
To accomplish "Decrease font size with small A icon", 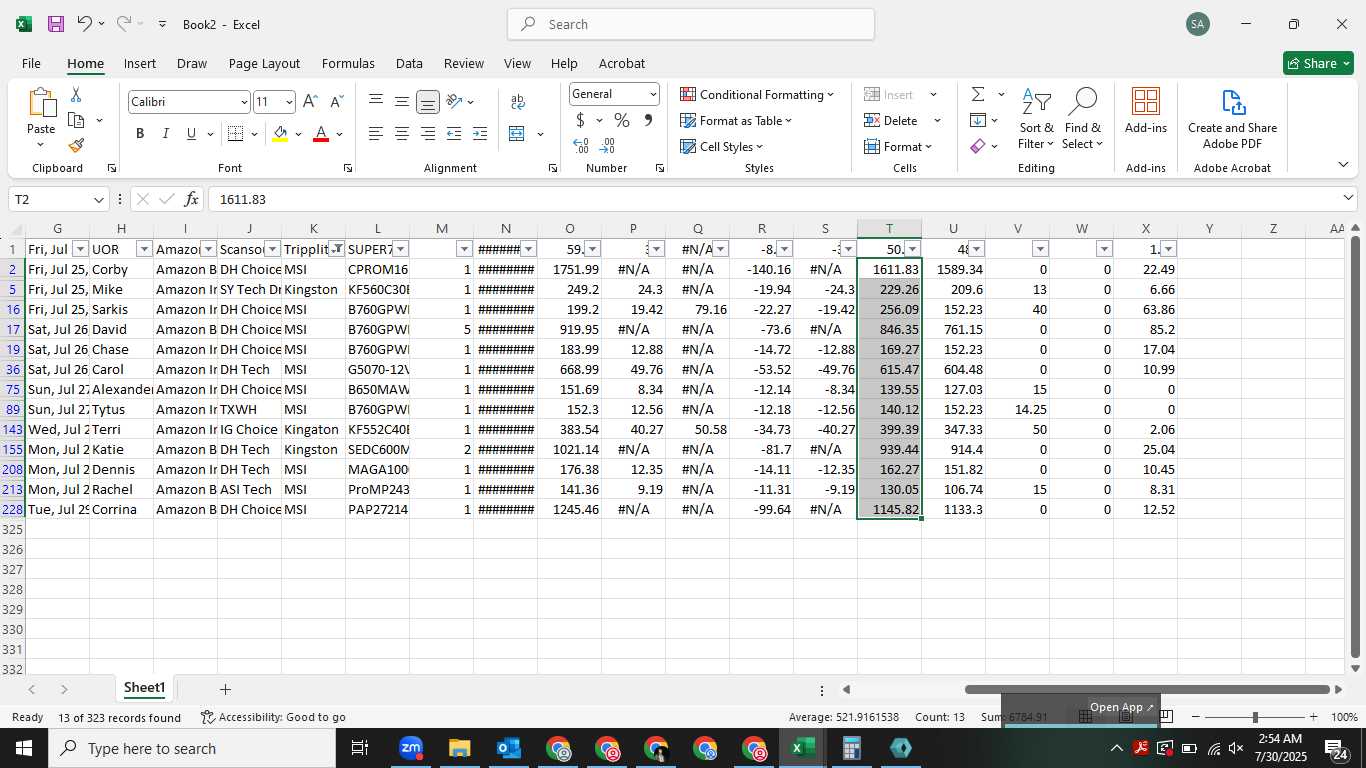I will pyautogui.click(x=336, y=101).
